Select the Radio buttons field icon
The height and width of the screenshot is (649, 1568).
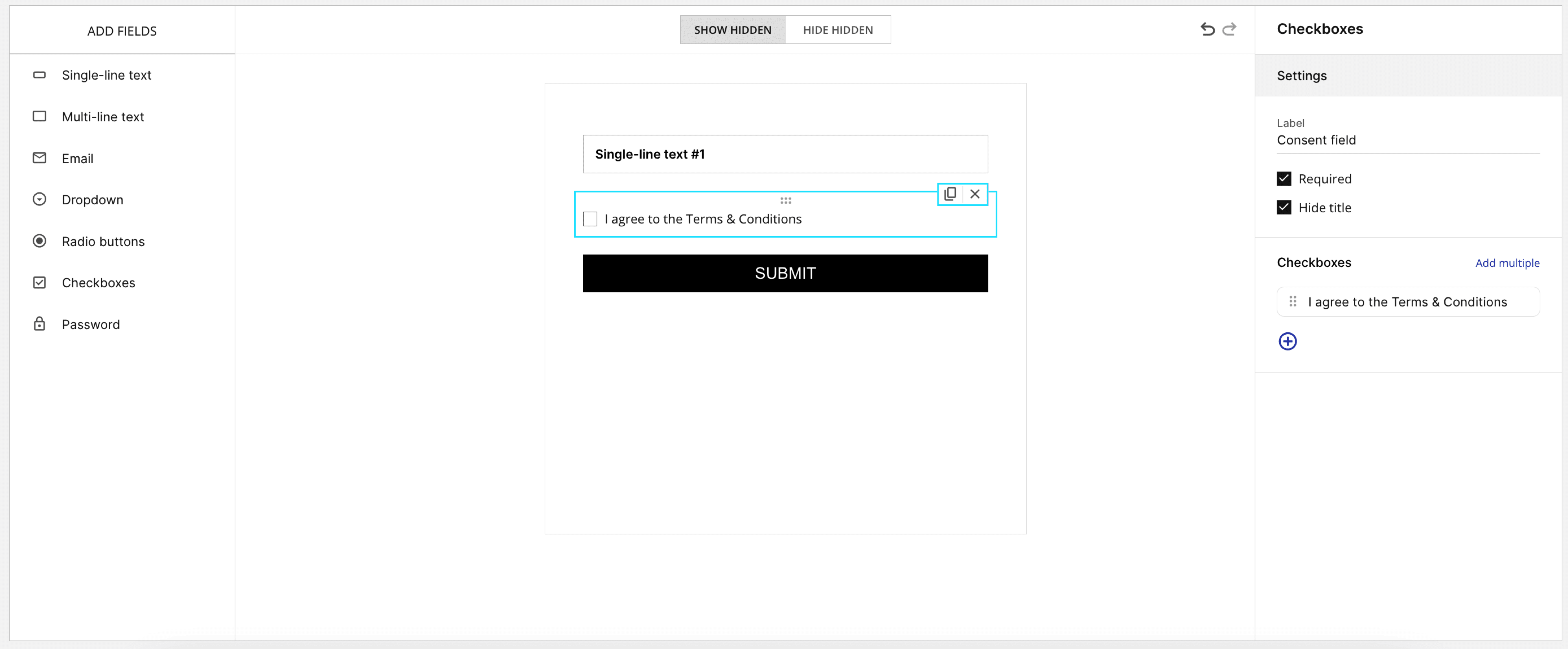[39, 241]
